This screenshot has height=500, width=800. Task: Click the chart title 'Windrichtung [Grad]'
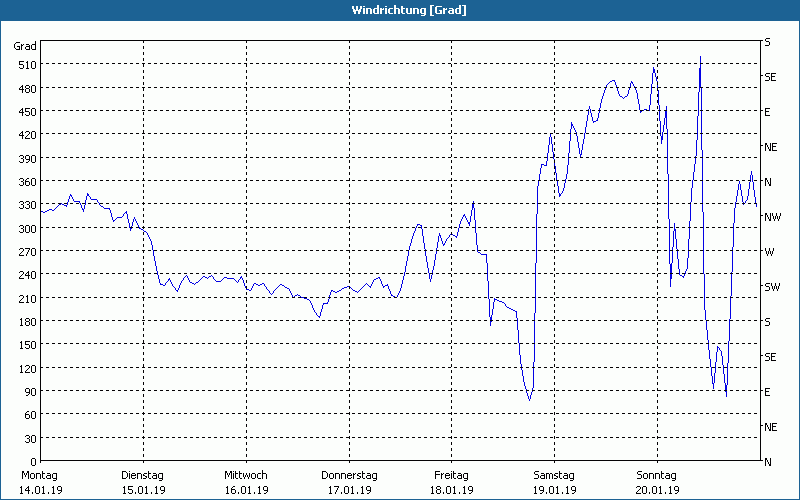(409, 10)
